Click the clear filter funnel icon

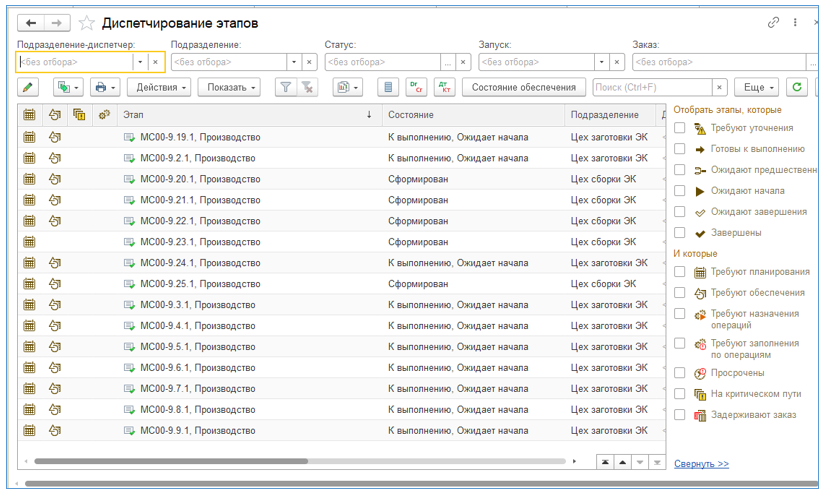point(308,87)
